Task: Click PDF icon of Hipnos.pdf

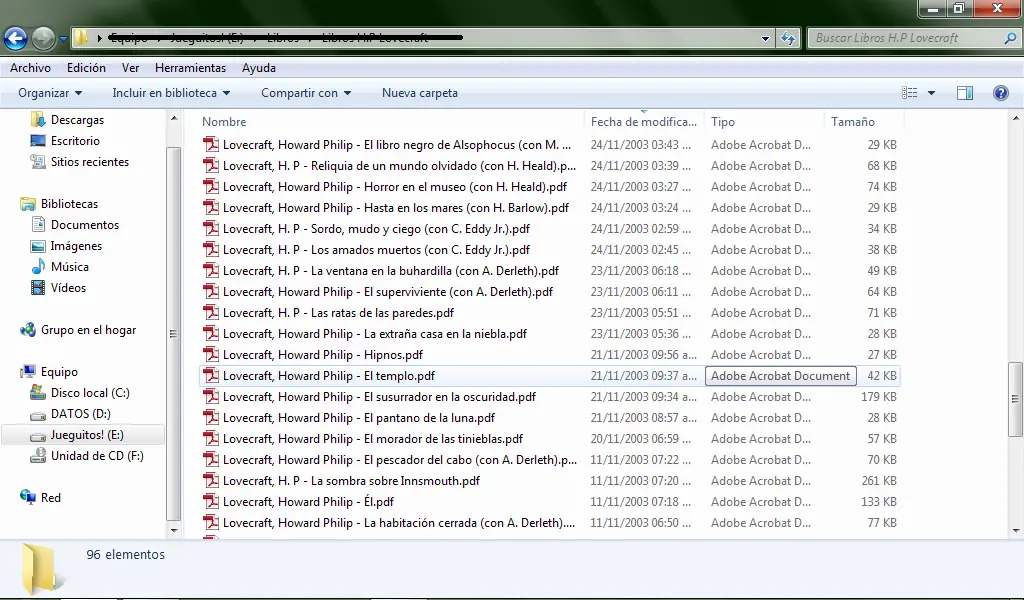Action: 210,354
